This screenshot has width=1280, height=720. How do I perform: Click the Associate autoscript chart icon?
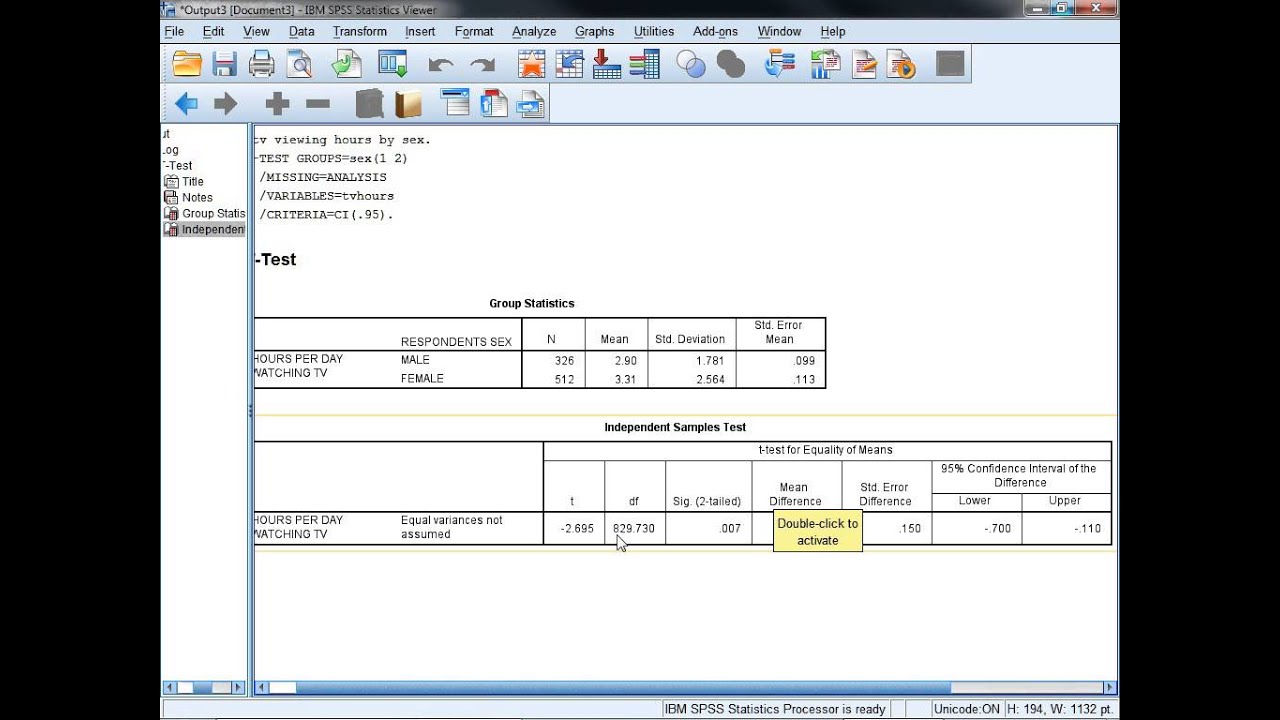click(825, 65)
